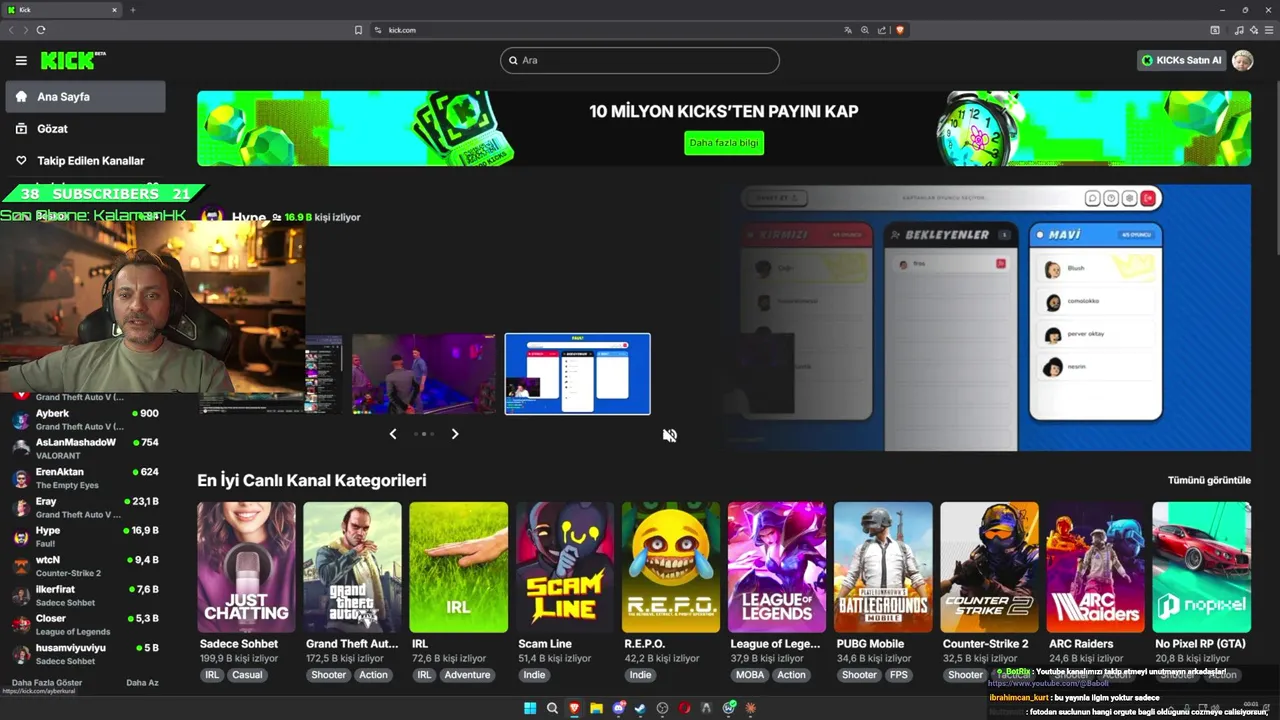Open the red Opera taskbar icon
1280x720 pixels.
pyautogui.click(x=684, y=708)
